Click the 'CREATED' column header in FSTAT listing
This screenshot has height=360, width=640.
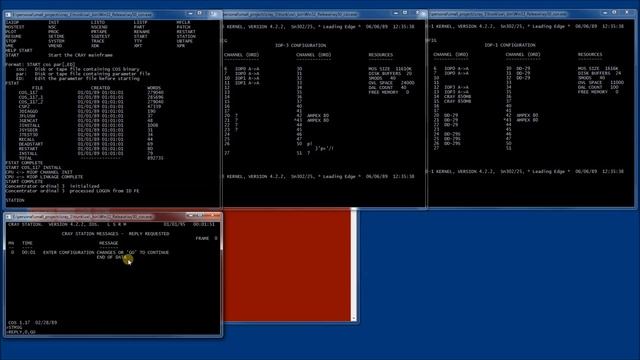pyautogui.click(x=100, y=88)
